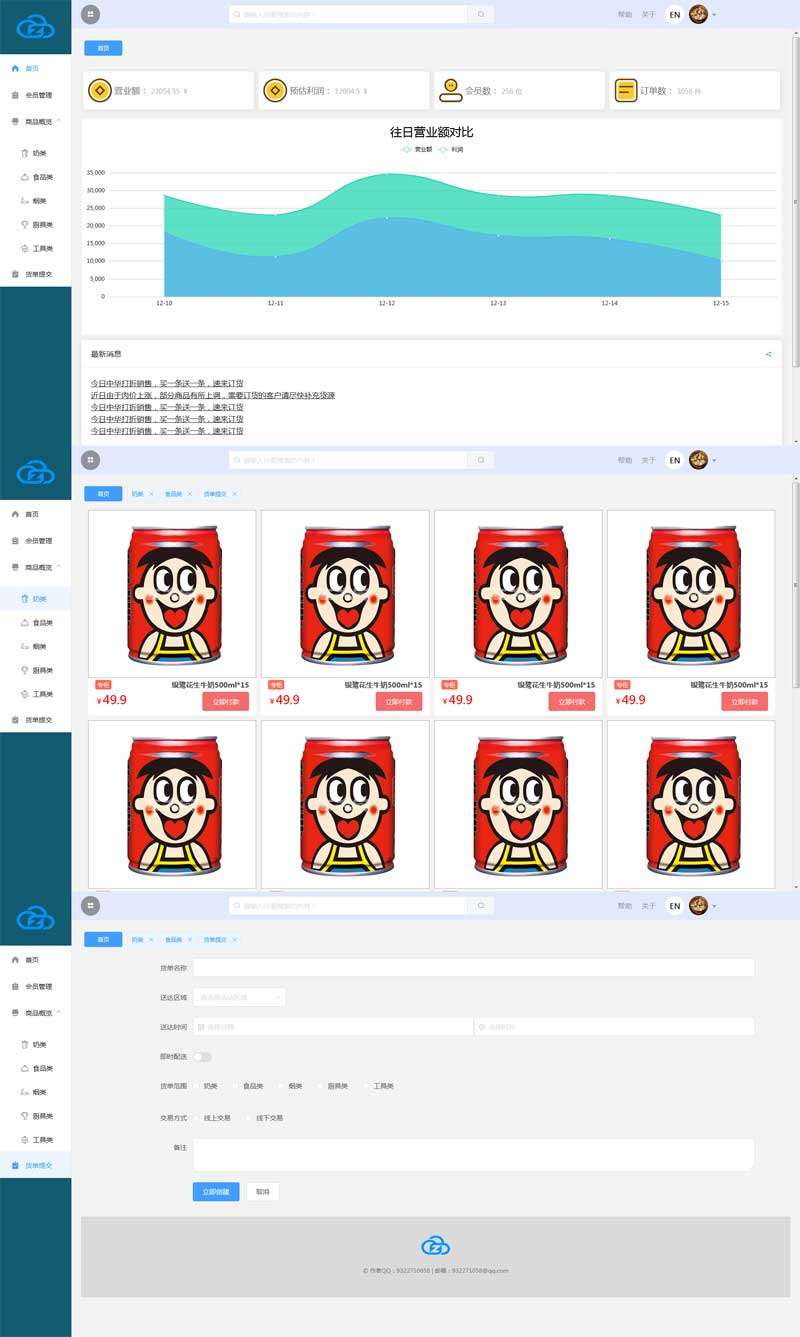
Task: Toggle the 利润 series in chart legend
Action: pos(450,150)
